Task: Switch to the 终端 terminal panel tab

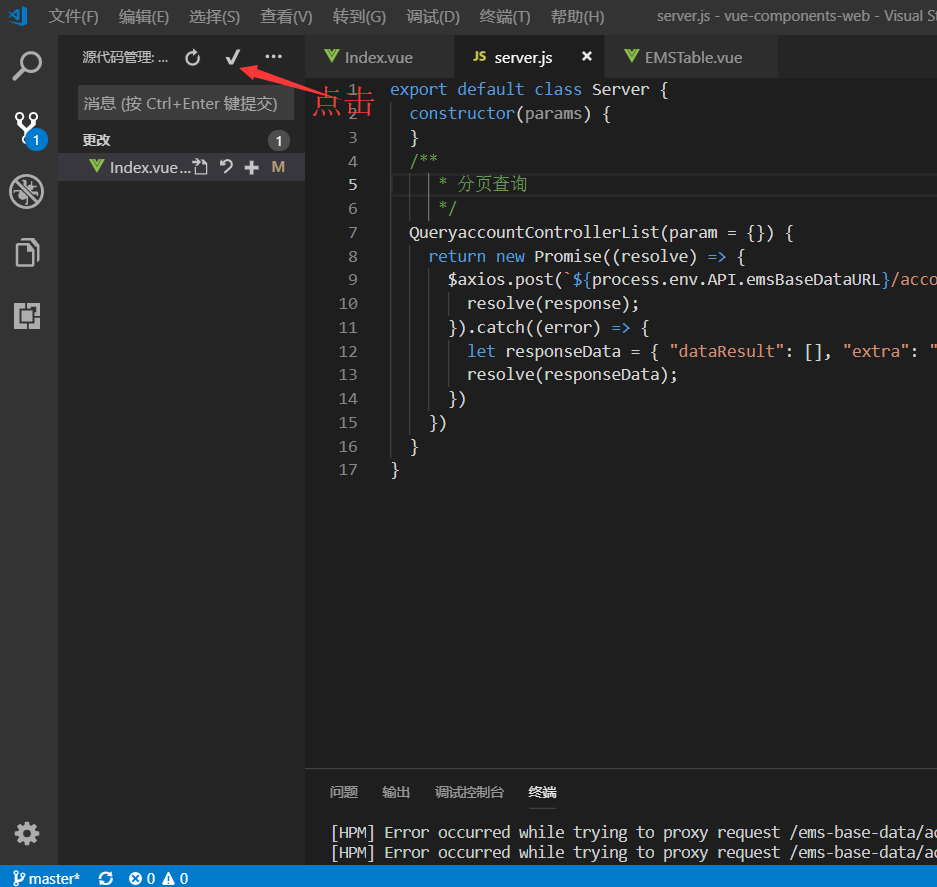Action: click(x=543, y=792)
